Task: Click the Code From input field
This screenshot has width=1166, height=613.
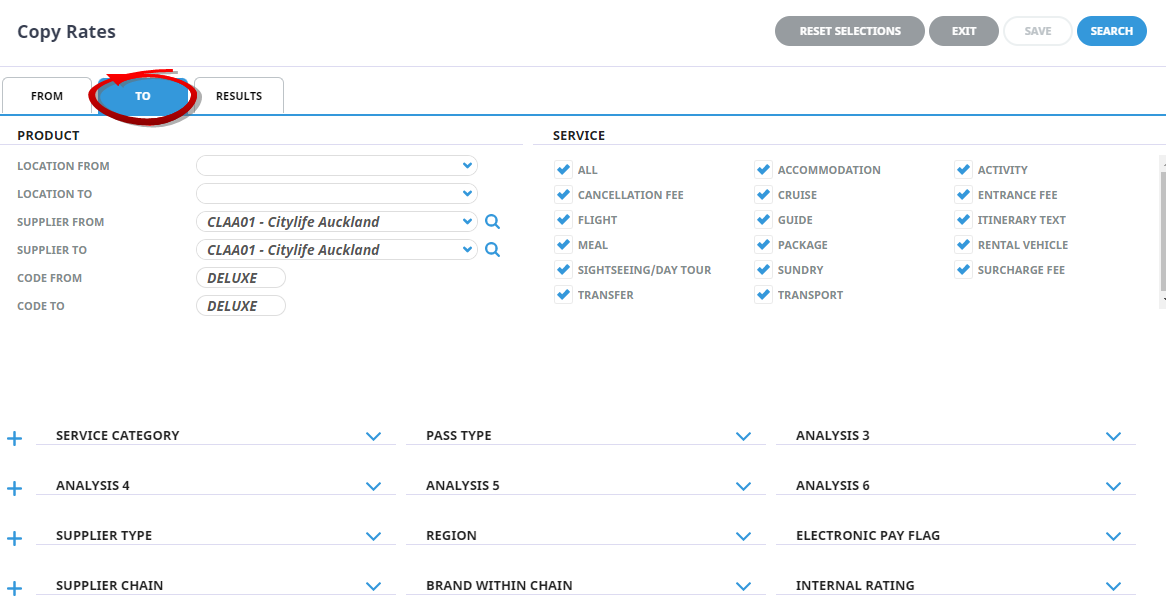Action: (x=241, y=278)
